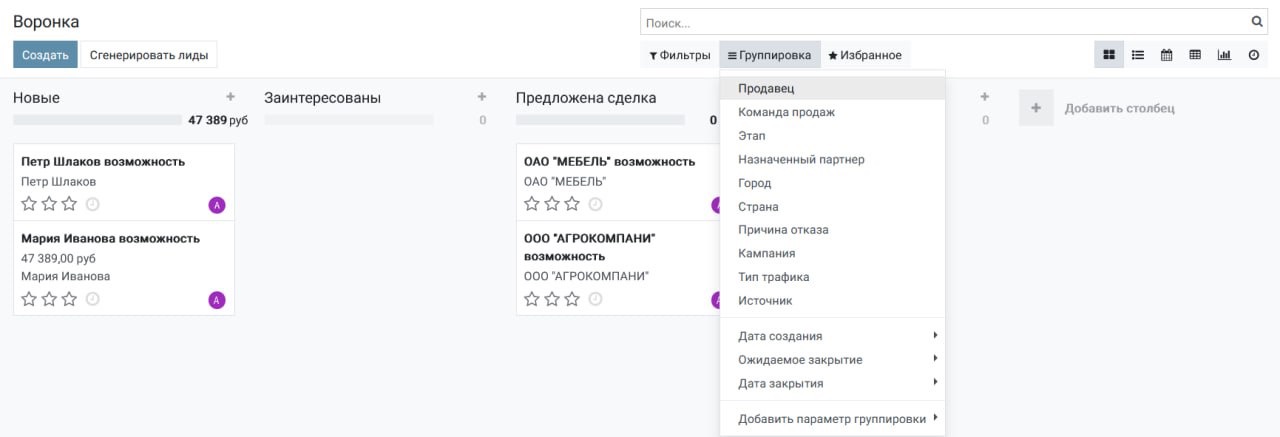This screenshot has width=1280, height=437.
Task: Click the search magnifier icon
Action: tap(1257, 22)
